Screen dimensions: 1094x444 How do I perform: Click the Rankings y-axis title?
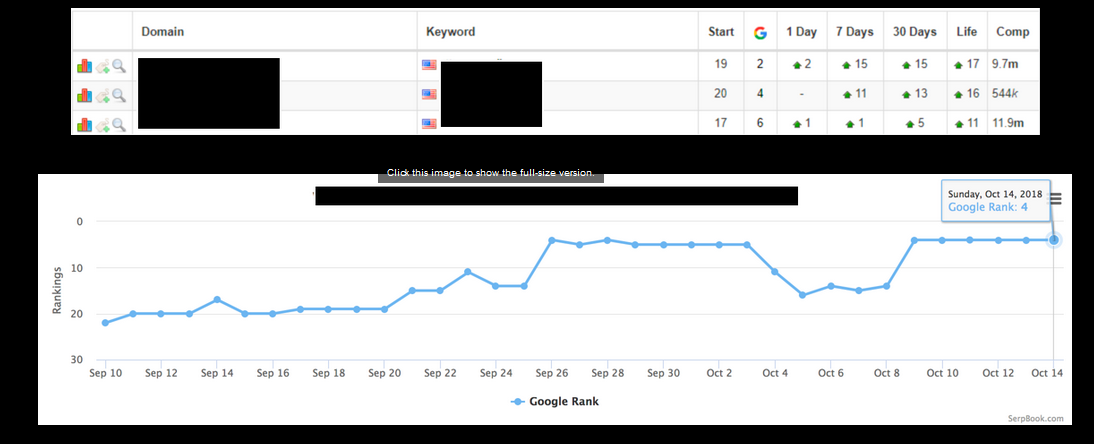pyautogui.click(x=57, y=289)
